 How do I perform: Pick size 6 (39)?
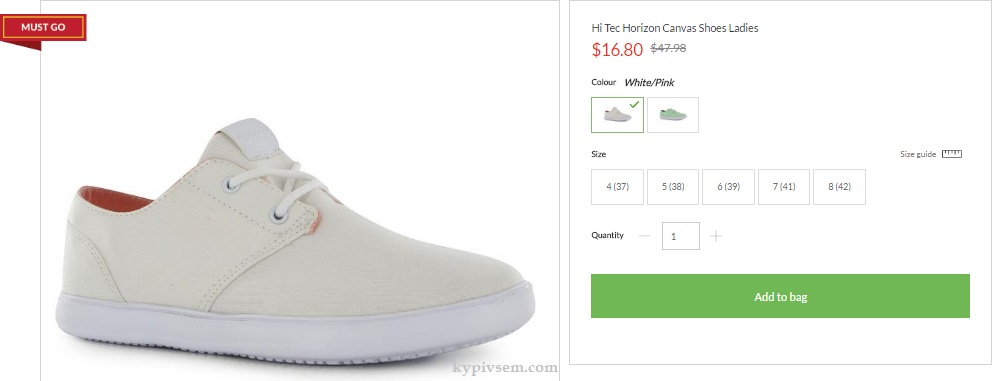728,187
